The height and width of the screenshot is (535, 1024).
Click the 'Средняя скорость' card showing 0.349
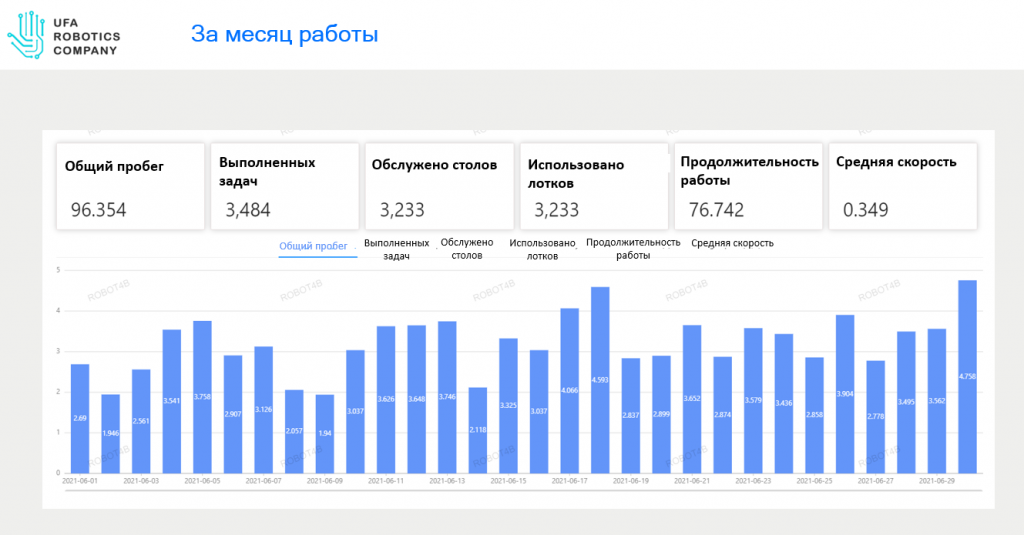point(903,187)
